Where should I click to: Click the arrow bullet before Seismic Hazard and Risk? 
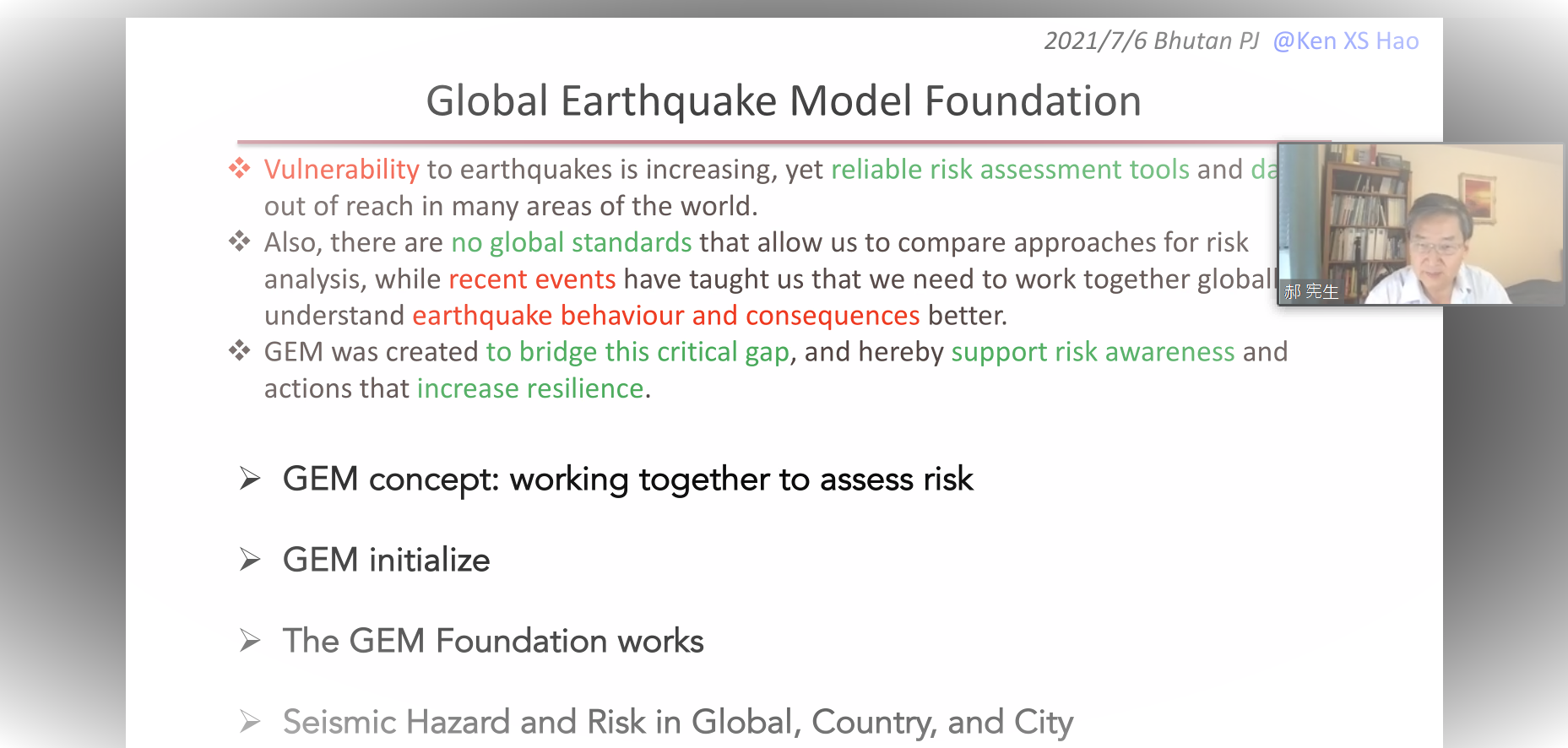click(x=250, y=722)
